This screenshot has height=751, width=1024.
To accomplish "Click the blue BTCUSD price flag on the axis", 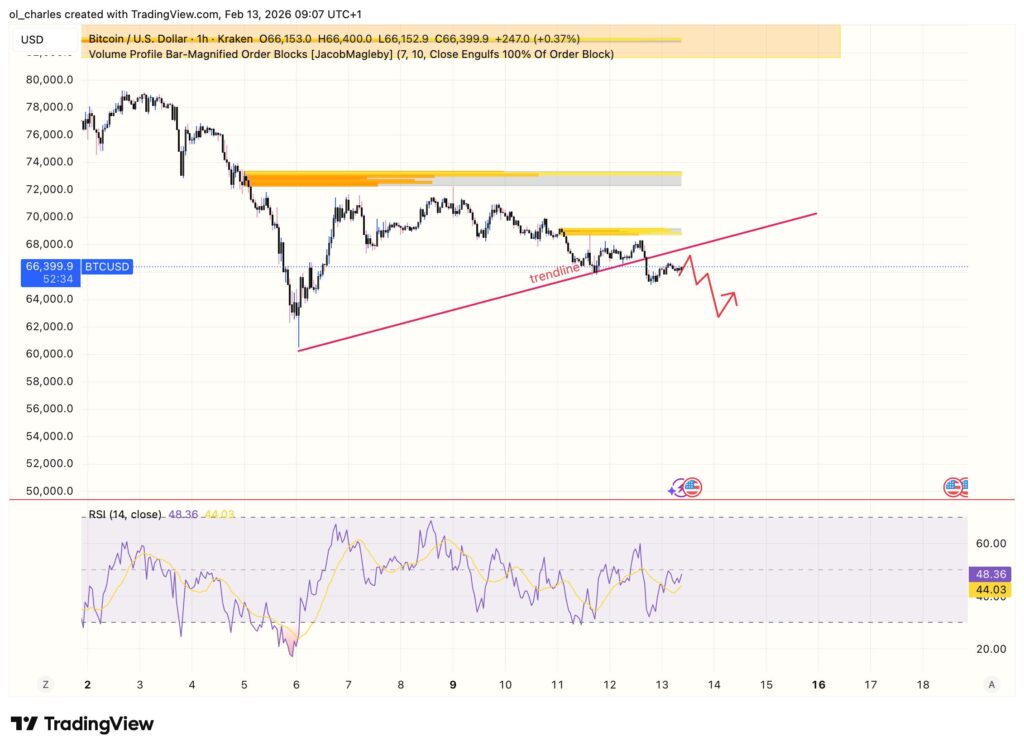I will click(47, 267).
